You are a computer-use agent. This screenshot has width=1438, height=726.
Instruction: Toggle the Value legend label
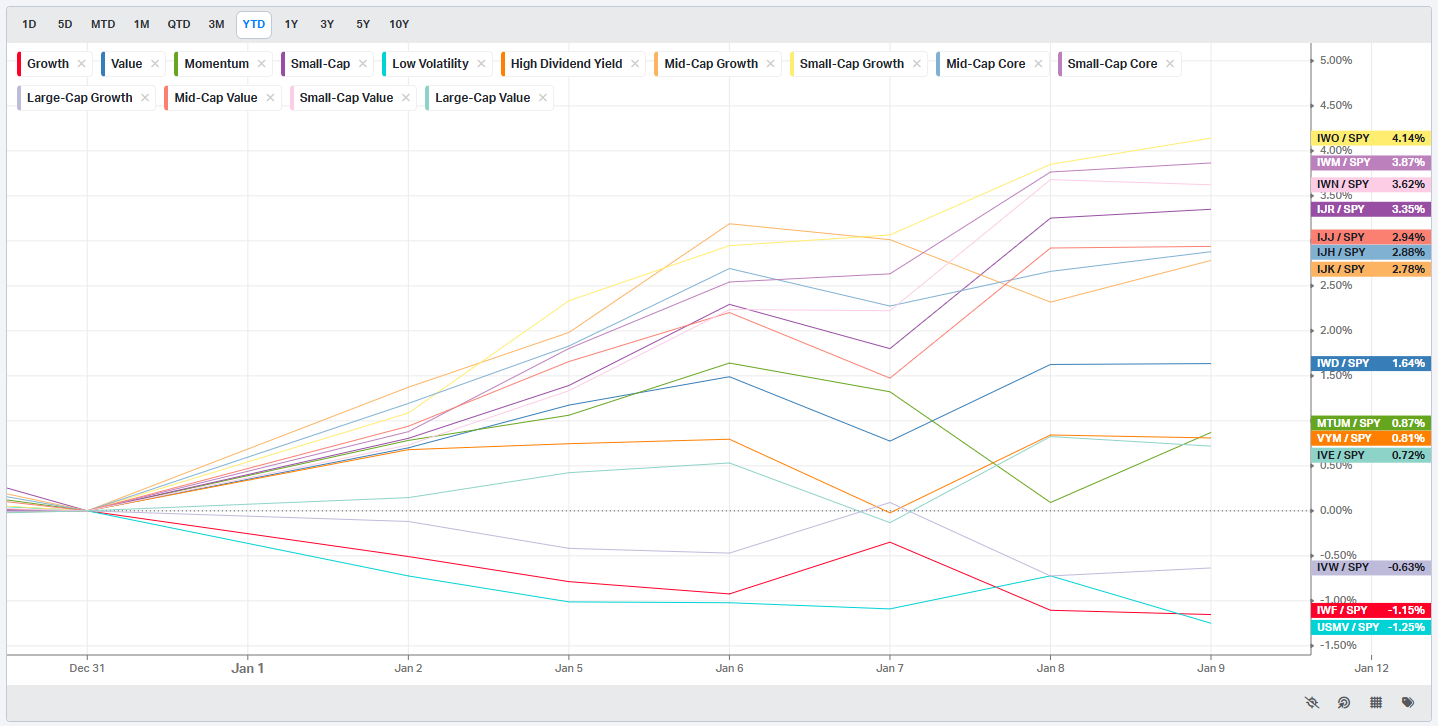point(127,64)
